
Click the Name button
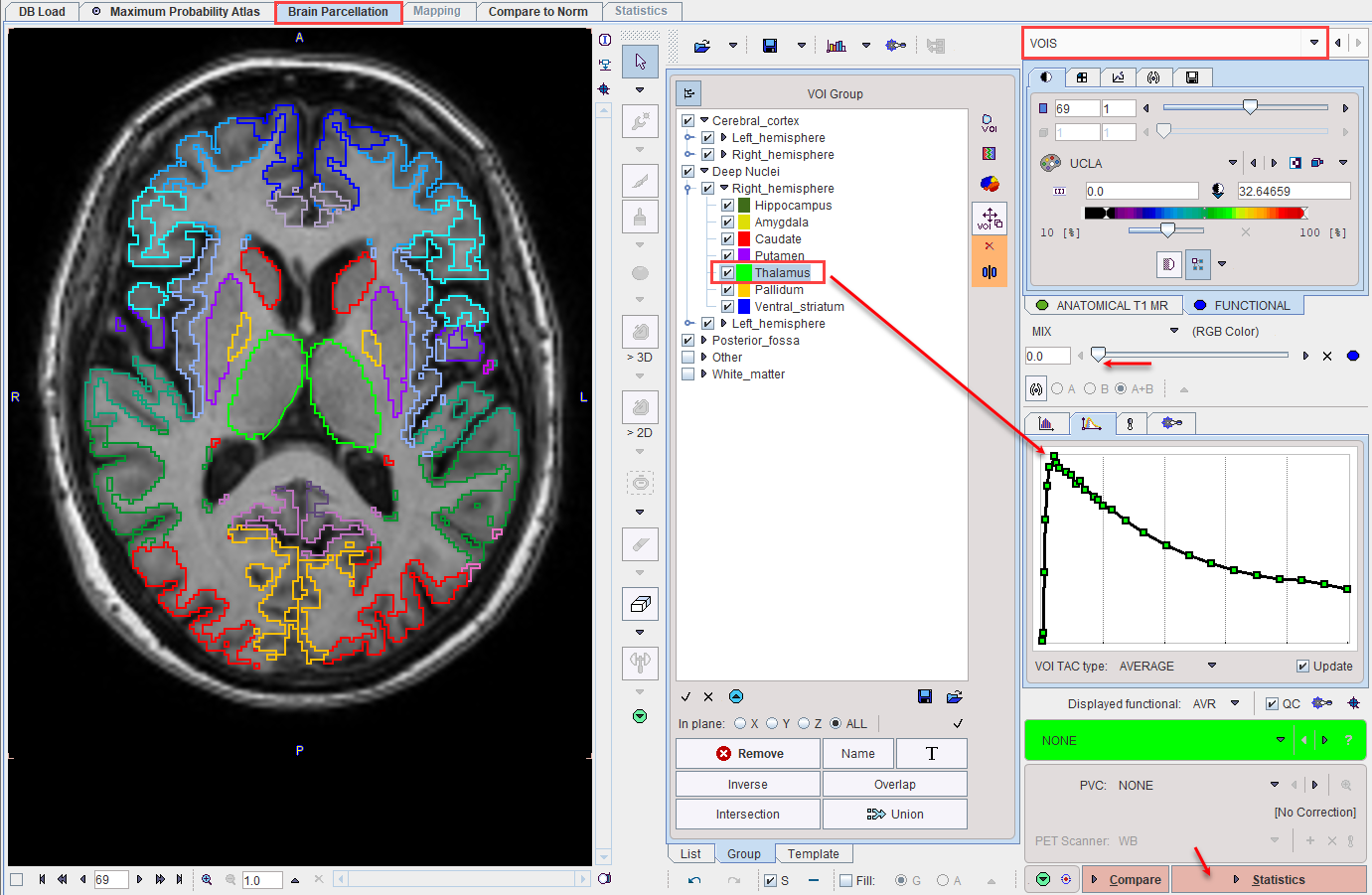[858, 754]
